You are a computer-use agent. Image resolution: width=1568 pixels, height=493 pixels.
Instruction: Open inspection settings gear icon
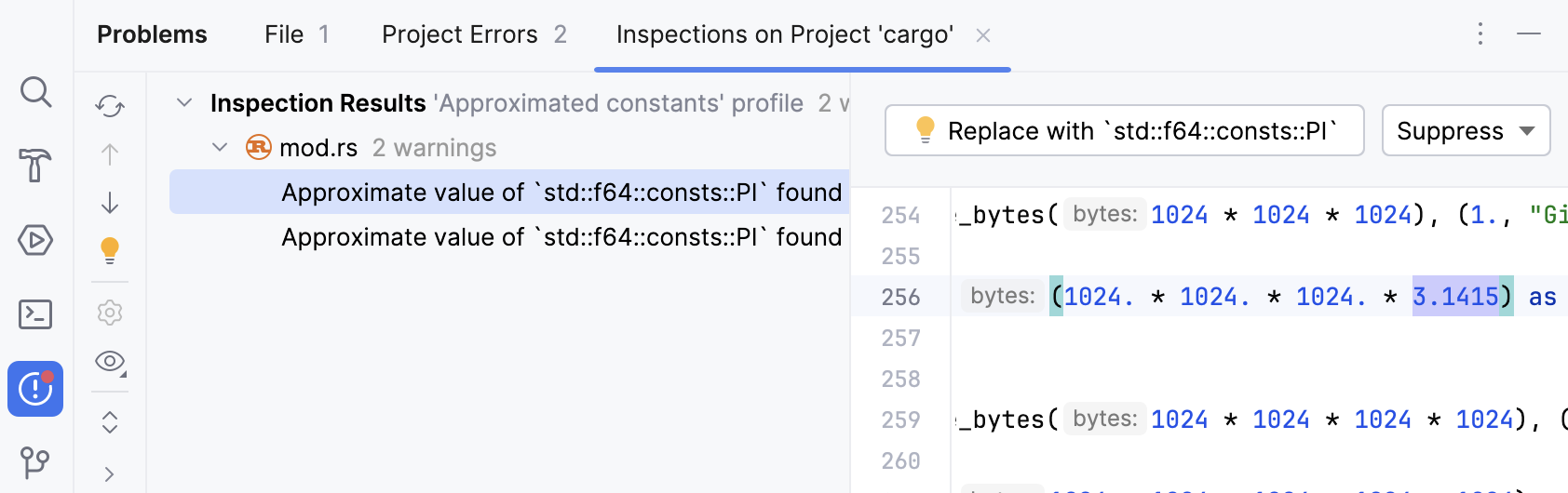click(x=110, y=313)
